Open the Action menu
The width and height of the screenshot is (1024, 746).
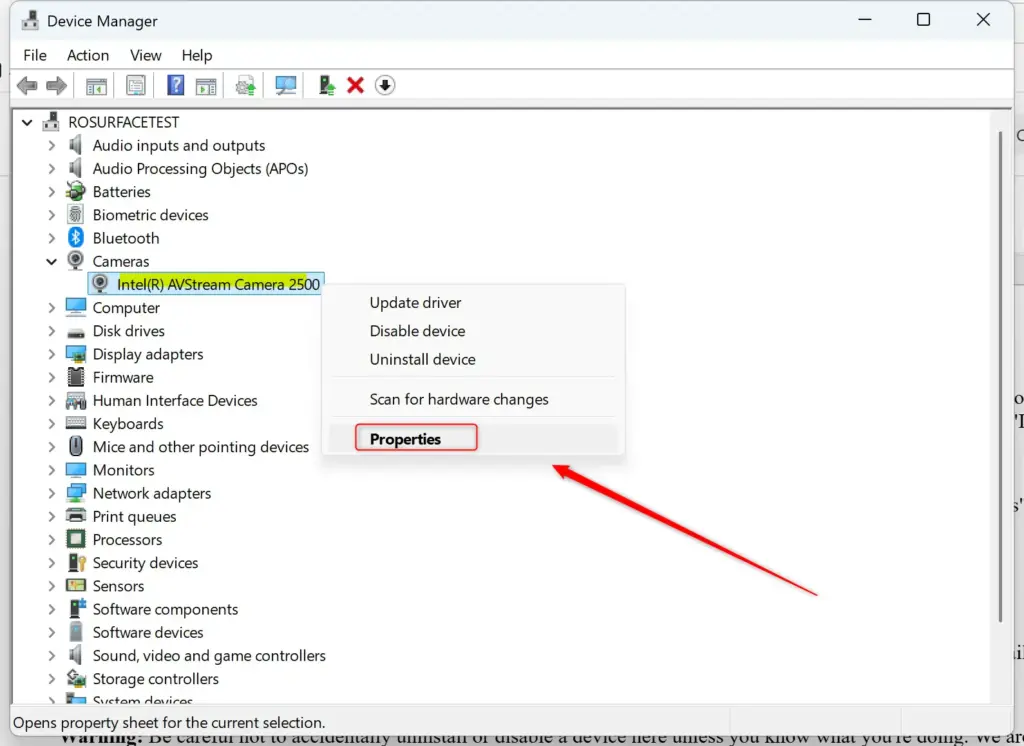88,56
